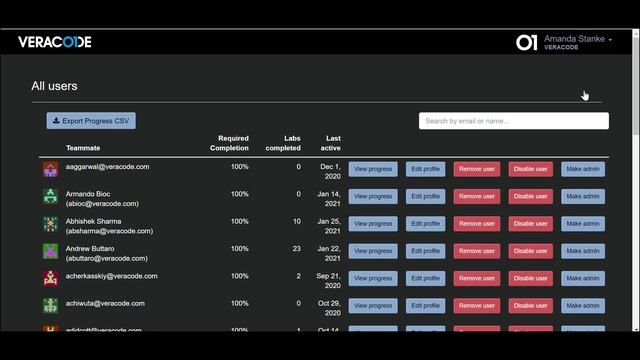Click the All users heading
Viewport: 640px width, 360px height.
tap(54, 86)
